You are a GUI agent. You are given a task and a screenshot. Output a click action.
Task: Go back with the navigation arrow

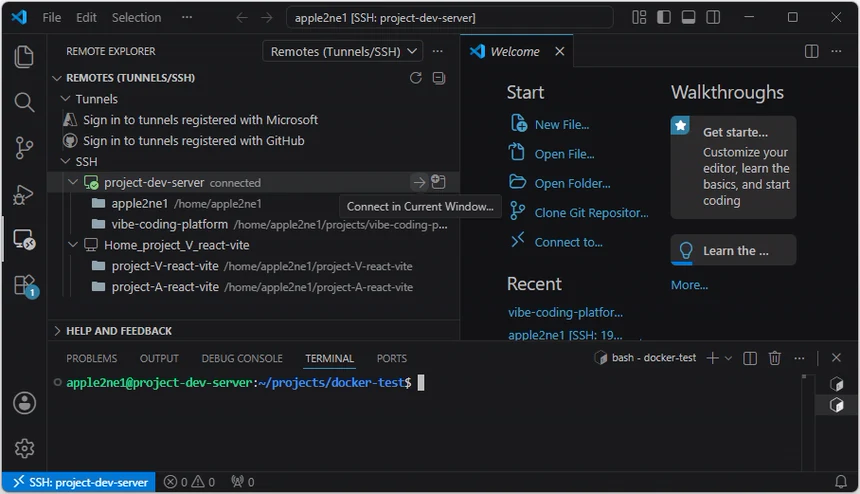242,18
